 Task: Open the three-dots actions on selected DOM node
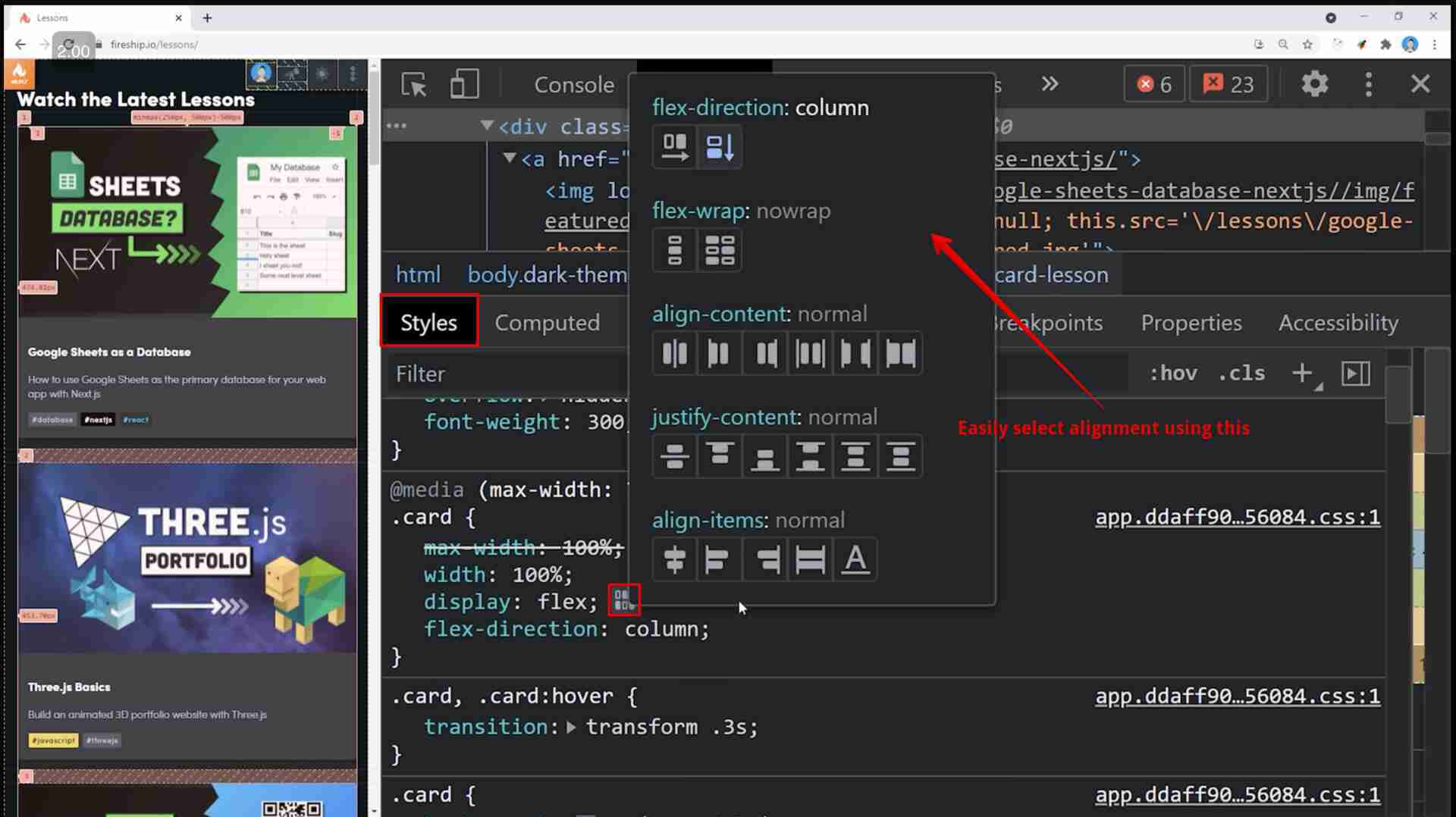(x=397, y=126)
